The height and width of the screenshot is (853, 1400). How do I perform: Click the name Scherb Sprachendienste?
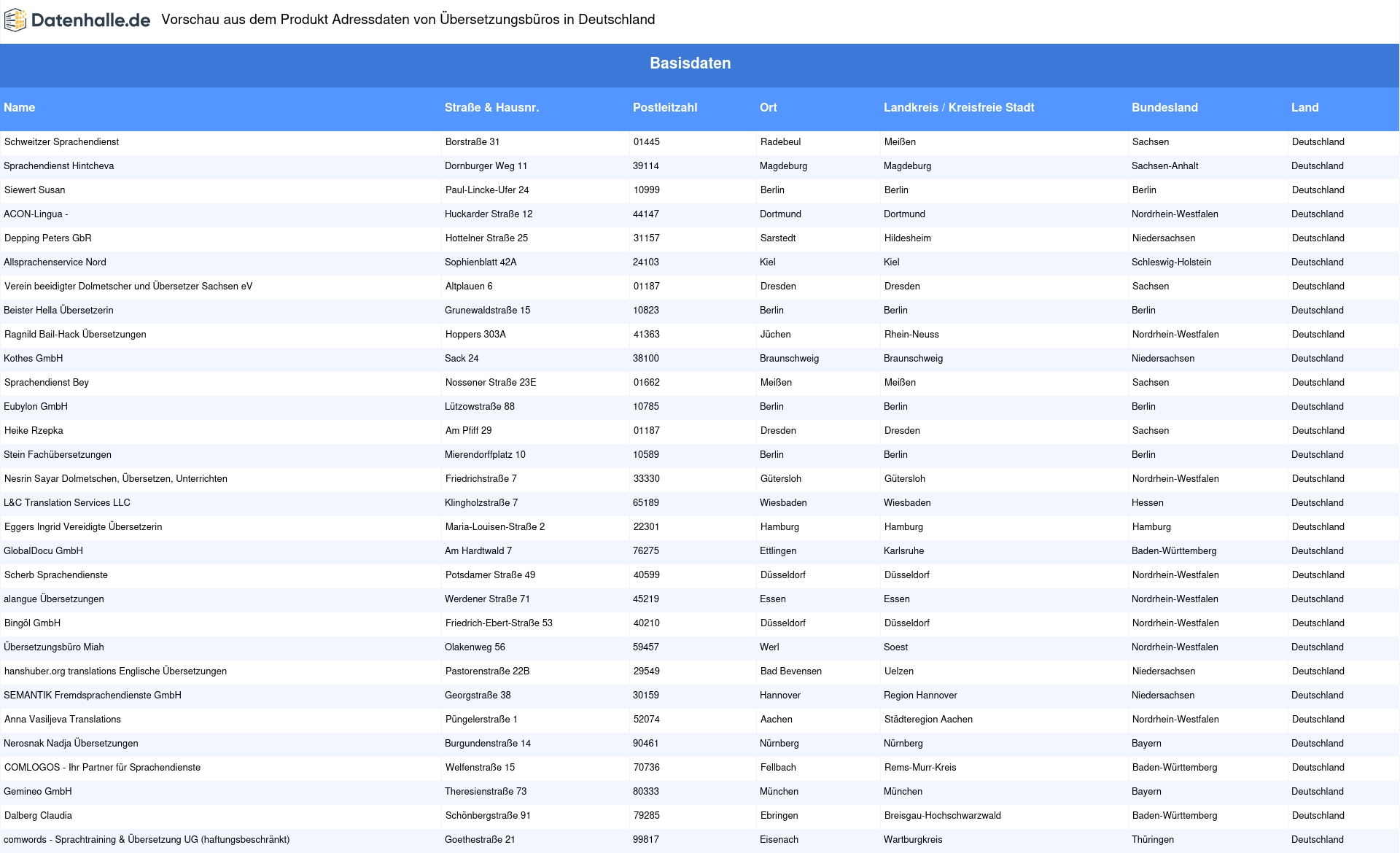[56, 575]
